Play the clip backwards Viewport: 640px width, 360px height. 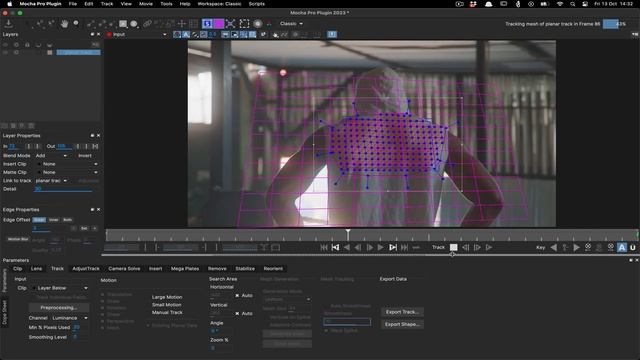tap(347, 247)
